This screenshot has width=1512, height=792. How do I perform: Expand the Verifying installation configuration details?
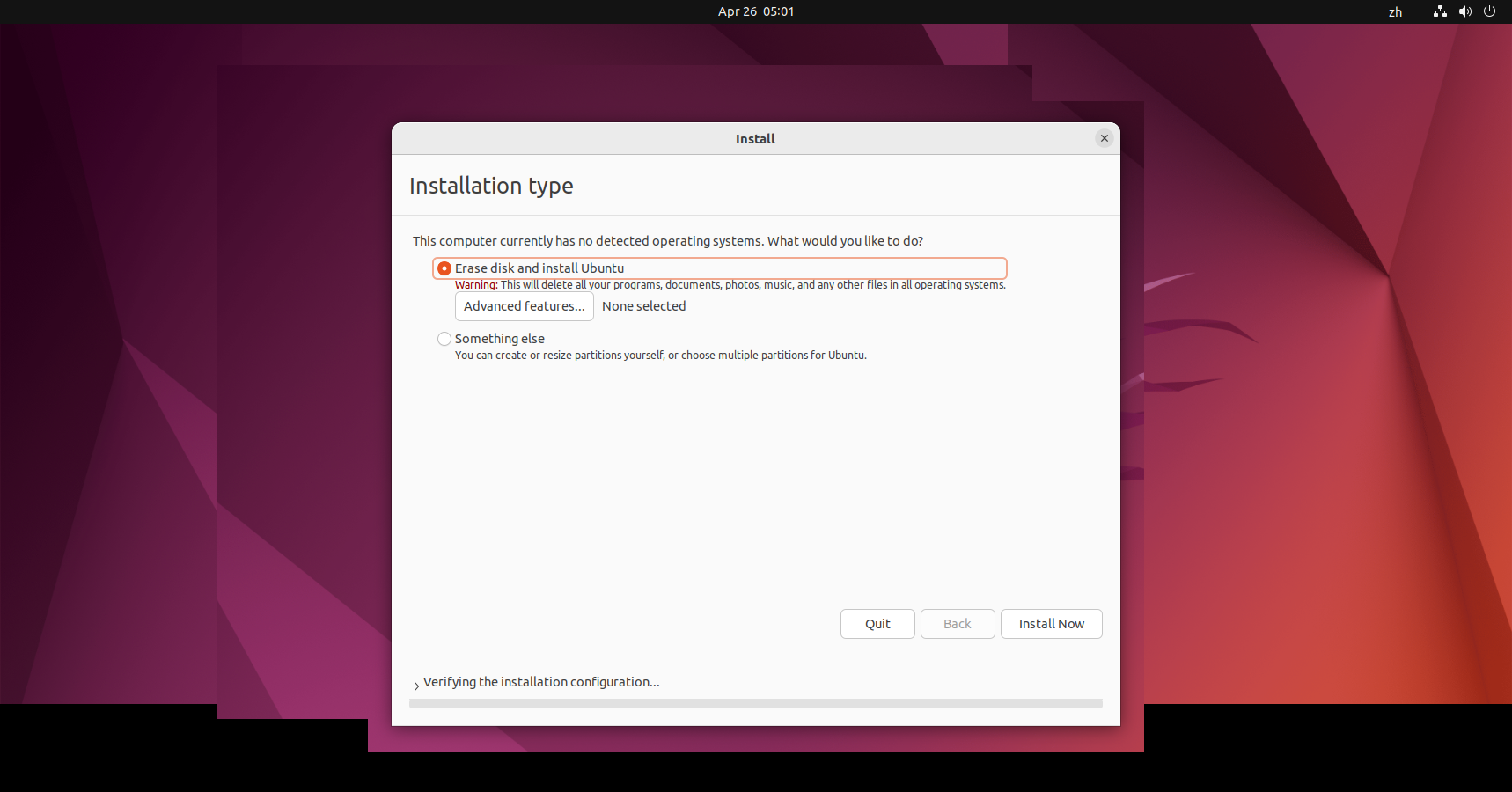tap(416, 685)
